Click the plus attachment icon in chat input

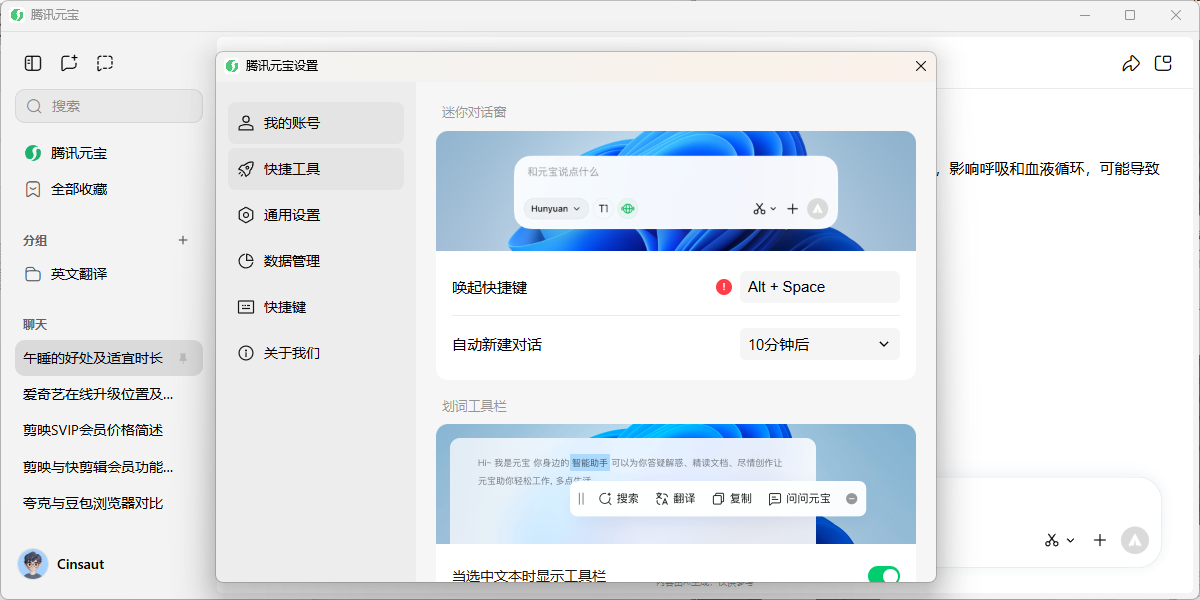(x=1100, y=540)
